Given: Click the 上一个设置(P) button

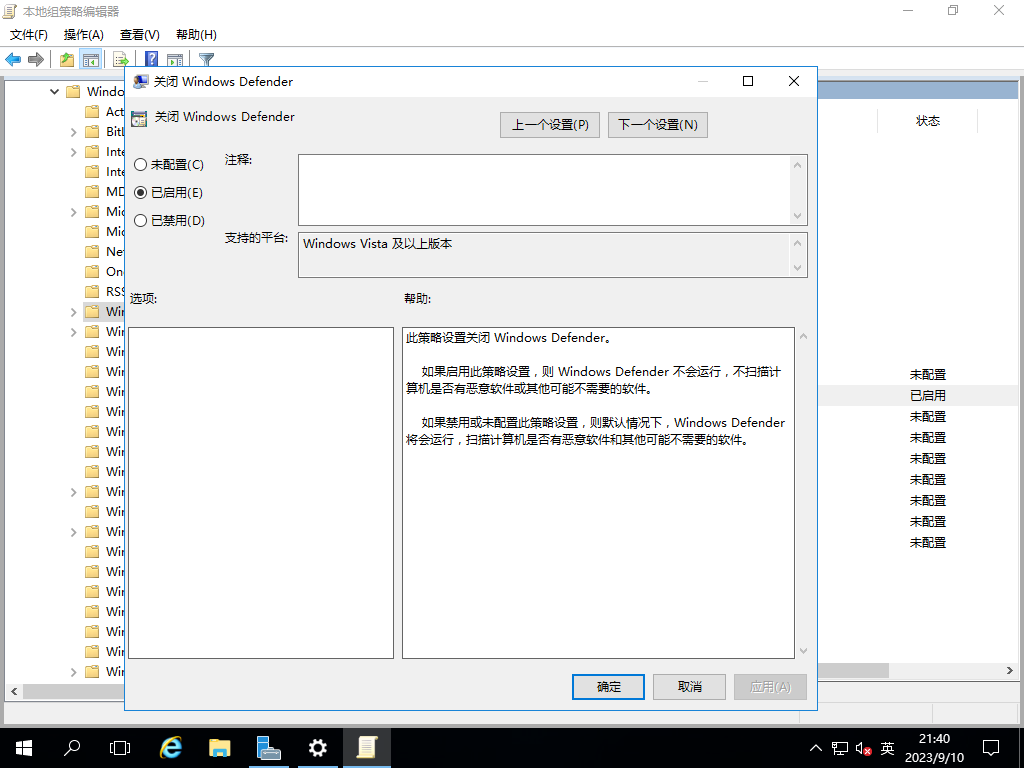Looking at the screenshot, I should click(x=550, y=125).
